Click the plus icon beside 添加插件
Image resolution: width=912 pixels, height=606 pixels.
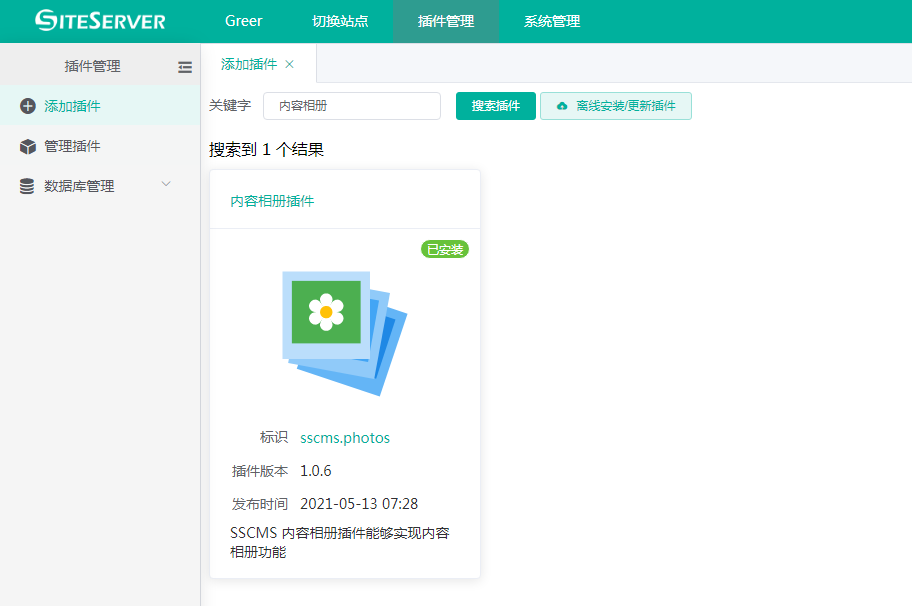click(x=27, y=106)
